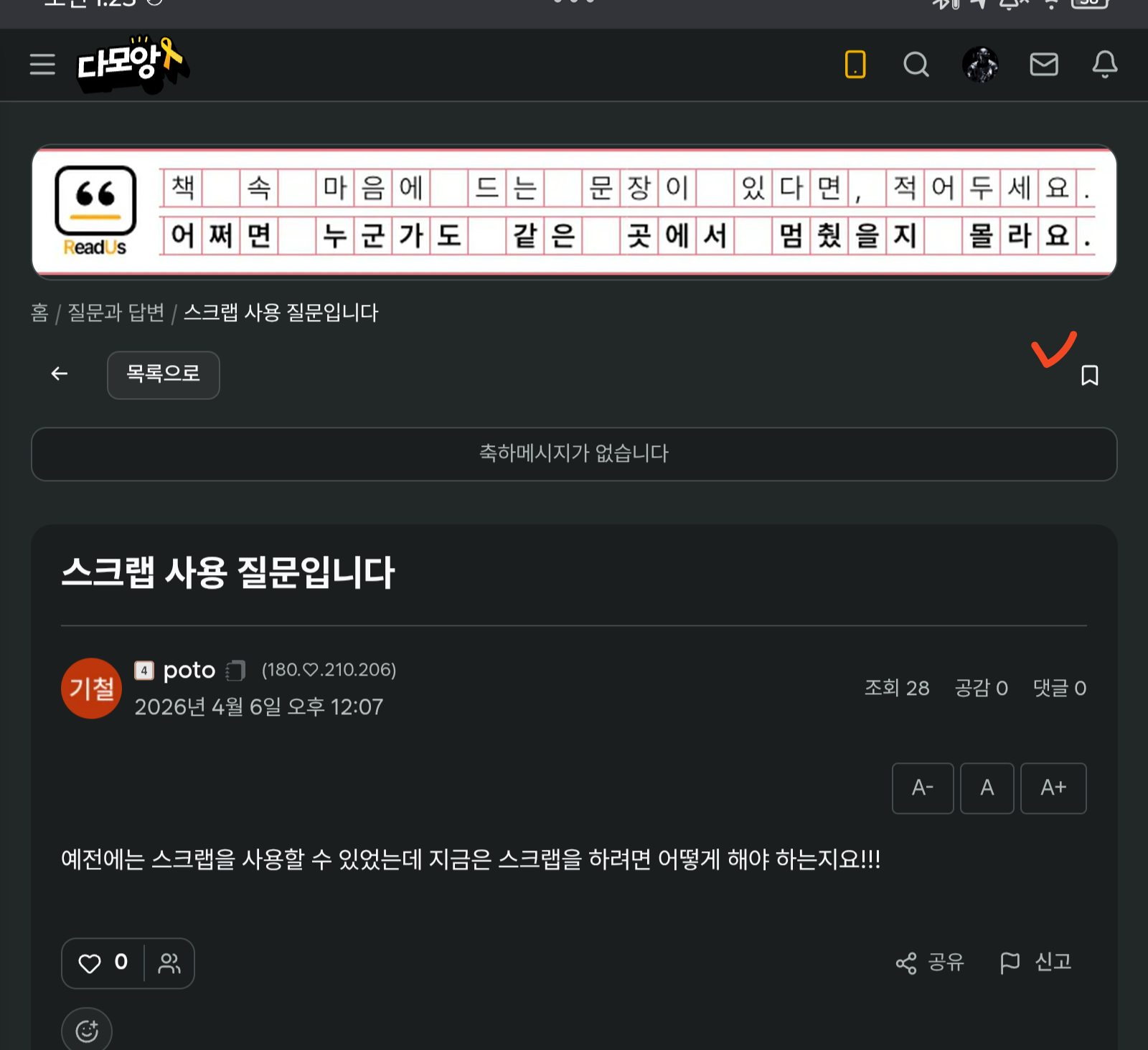Viewport: 1148px width, 1050px height.
Task: Open poto author profile name
Action: (189, 671)
